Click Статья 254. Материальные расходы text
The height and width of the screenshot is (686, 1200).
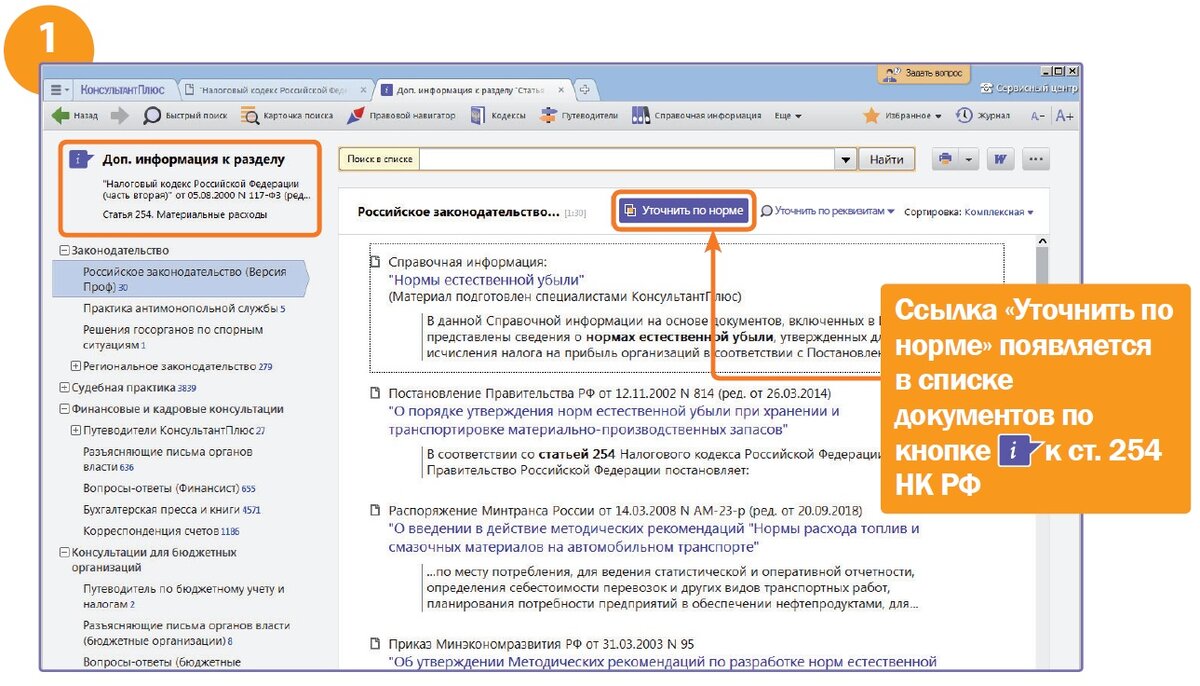pos(185,215)
